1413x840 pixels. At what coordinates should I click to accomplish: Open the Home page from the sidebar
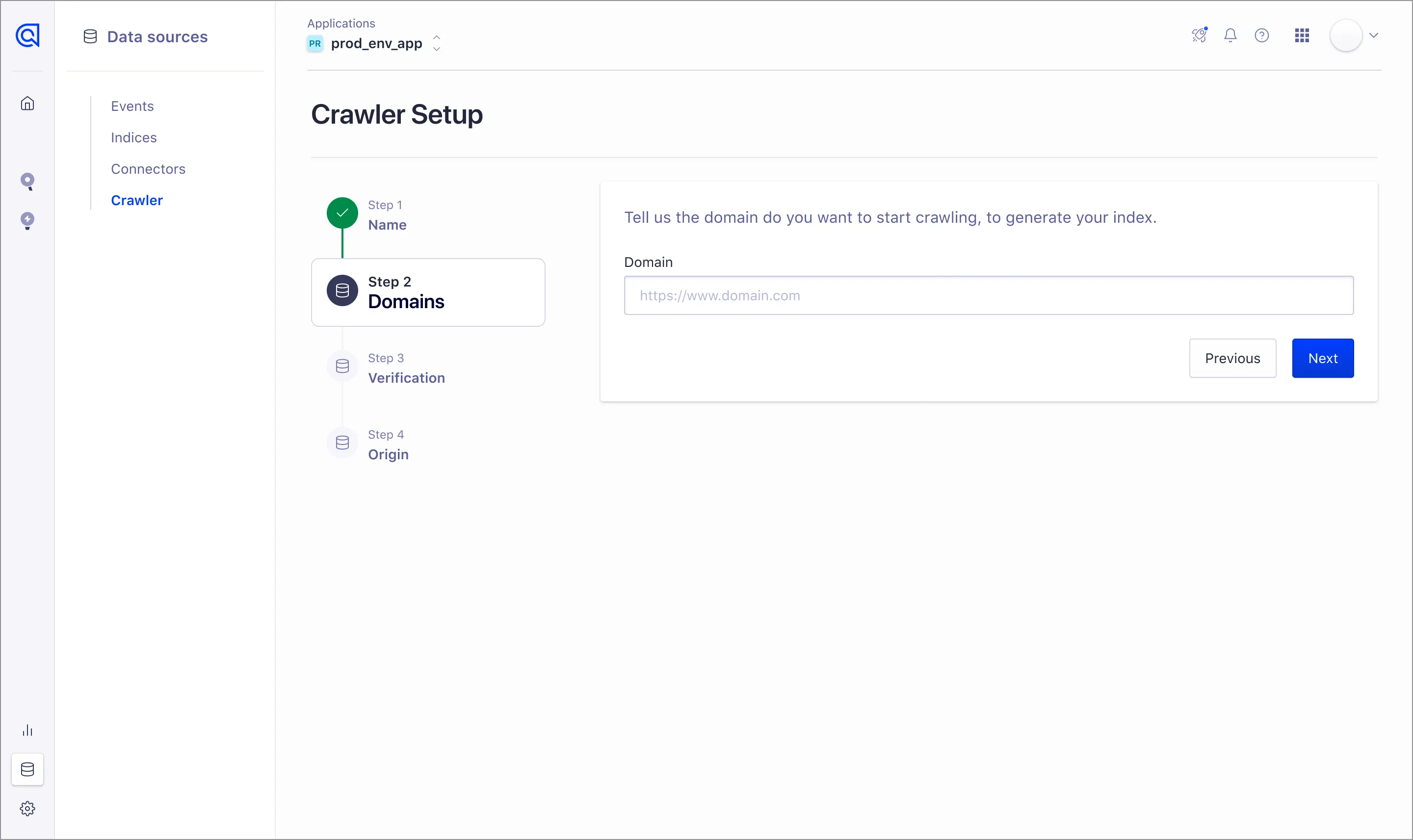pos(26,103)
